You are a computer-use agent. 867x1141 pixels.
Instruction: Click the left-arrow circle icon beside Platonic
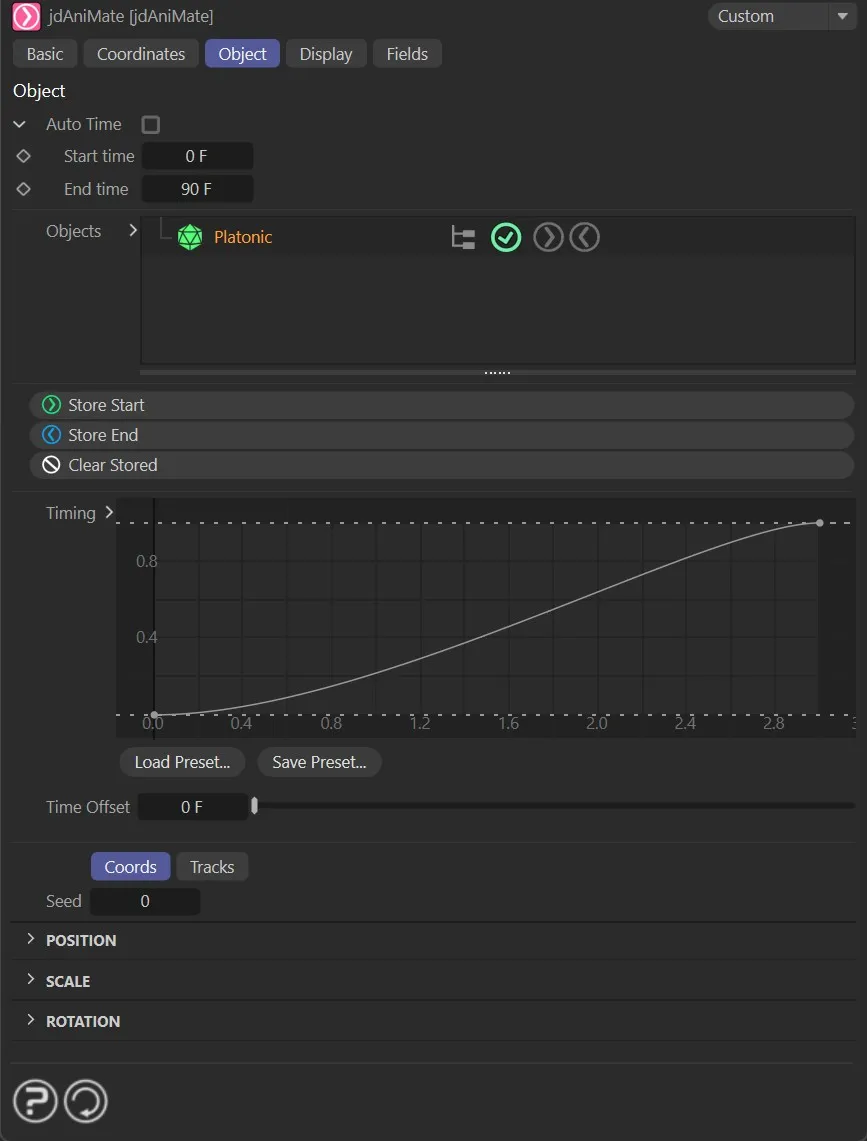584,238
